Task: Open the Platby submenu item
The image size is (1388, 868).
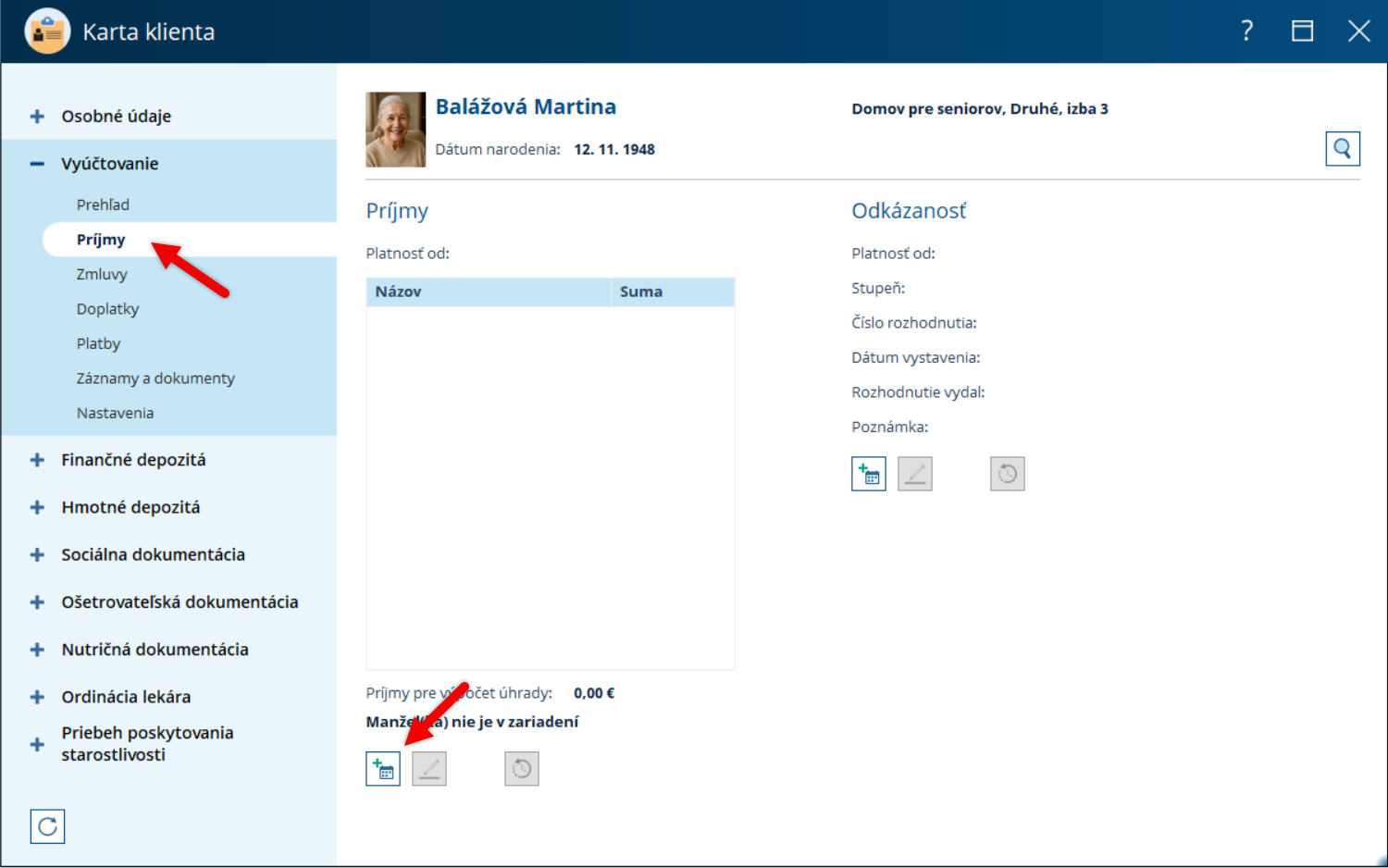Action: pyautogui.click(x=98, y=343)
